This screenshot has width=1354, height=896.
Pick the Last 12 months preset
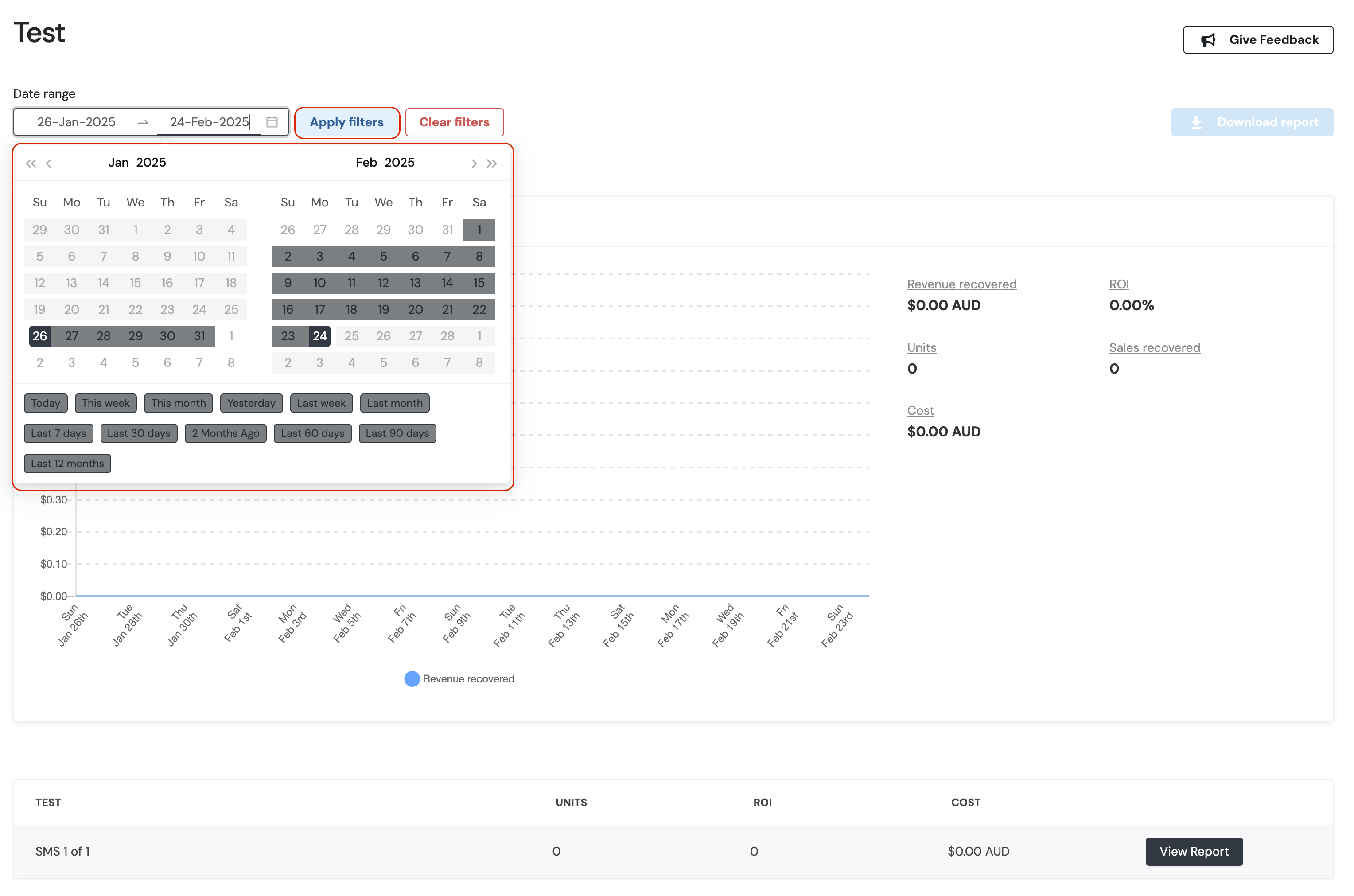(x=67, y=464)
